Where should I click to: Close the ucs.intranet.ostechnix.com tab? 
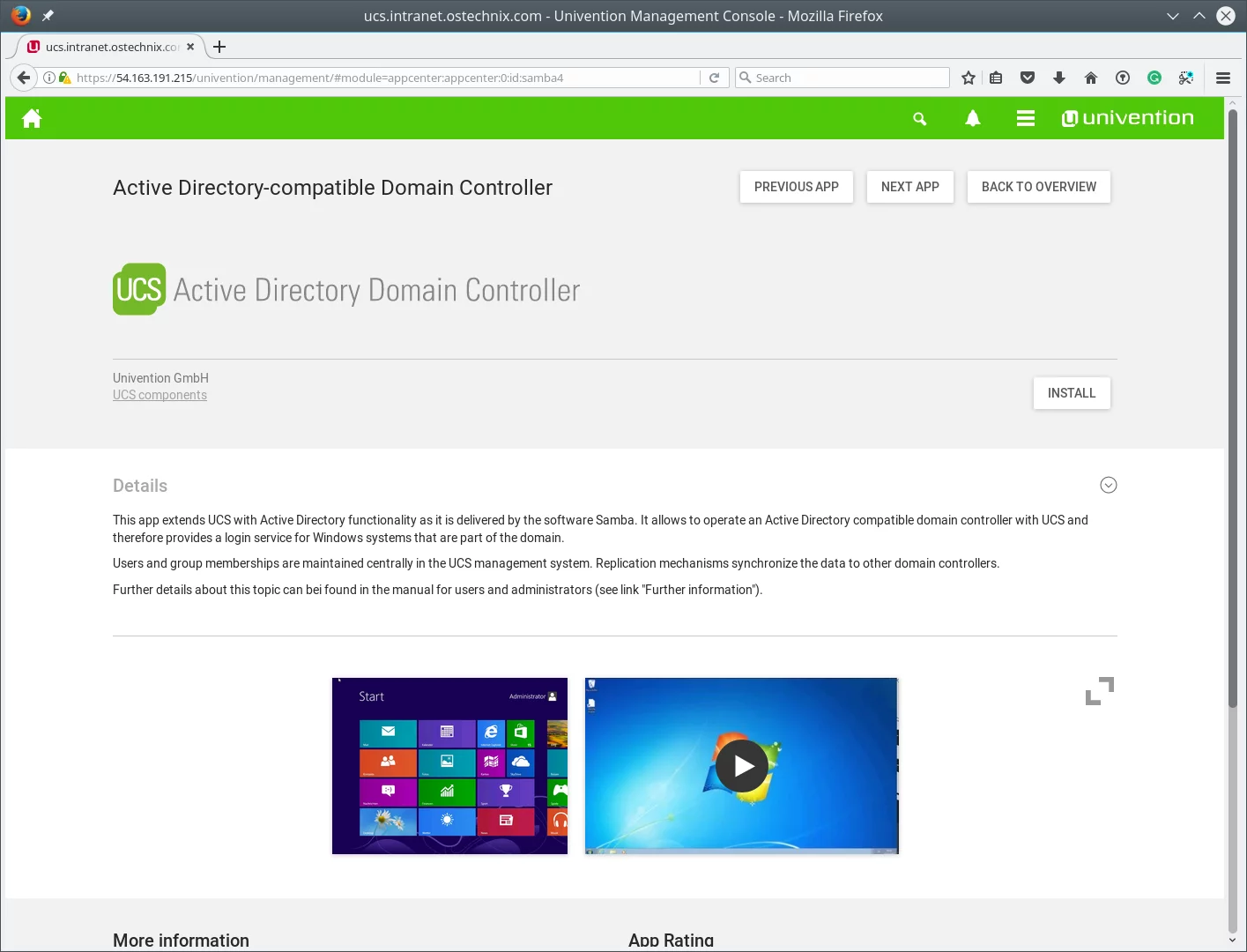[x=190, y=47]
